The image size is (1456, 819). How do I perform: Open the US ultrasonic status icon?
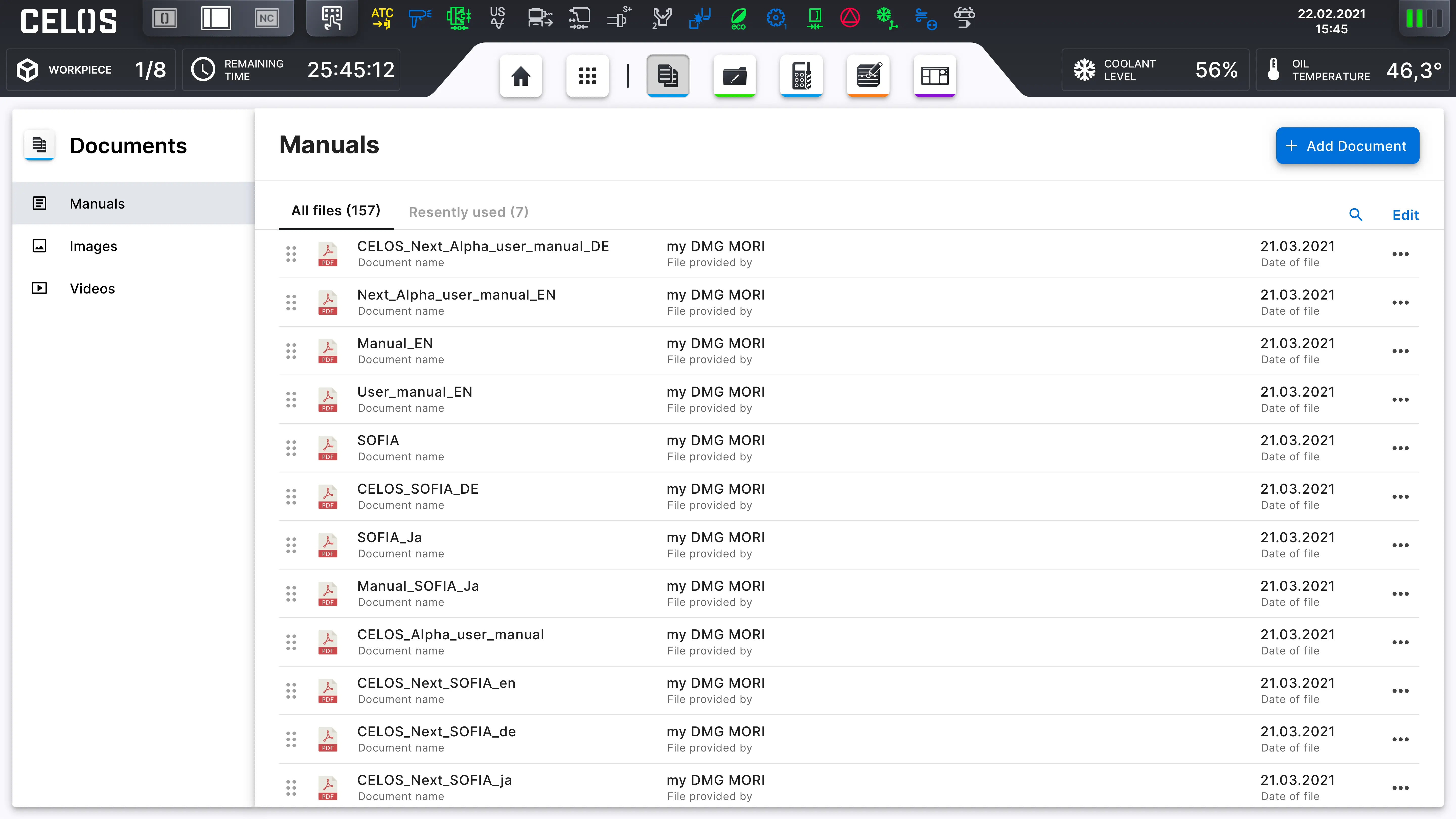[497, 18]
